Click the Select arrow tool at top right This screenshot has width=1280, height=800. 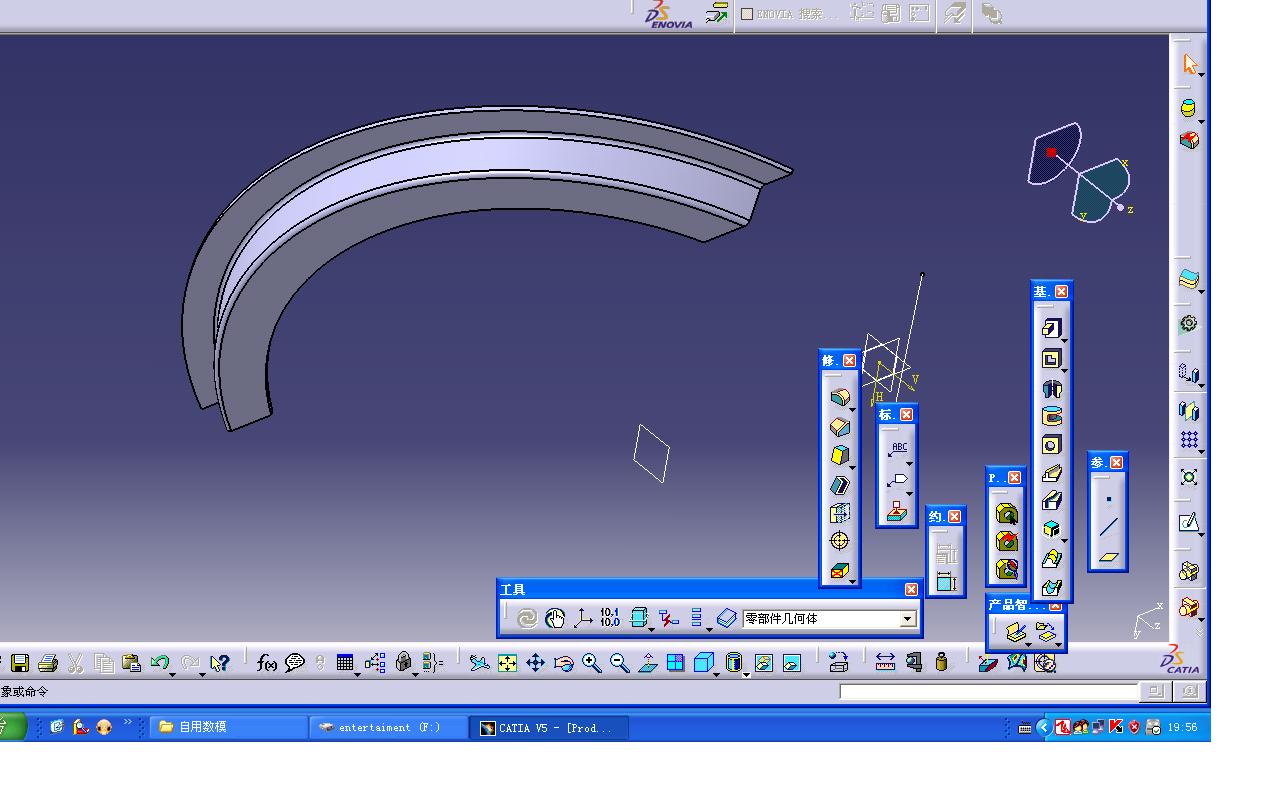click(x=1189, y=64)
